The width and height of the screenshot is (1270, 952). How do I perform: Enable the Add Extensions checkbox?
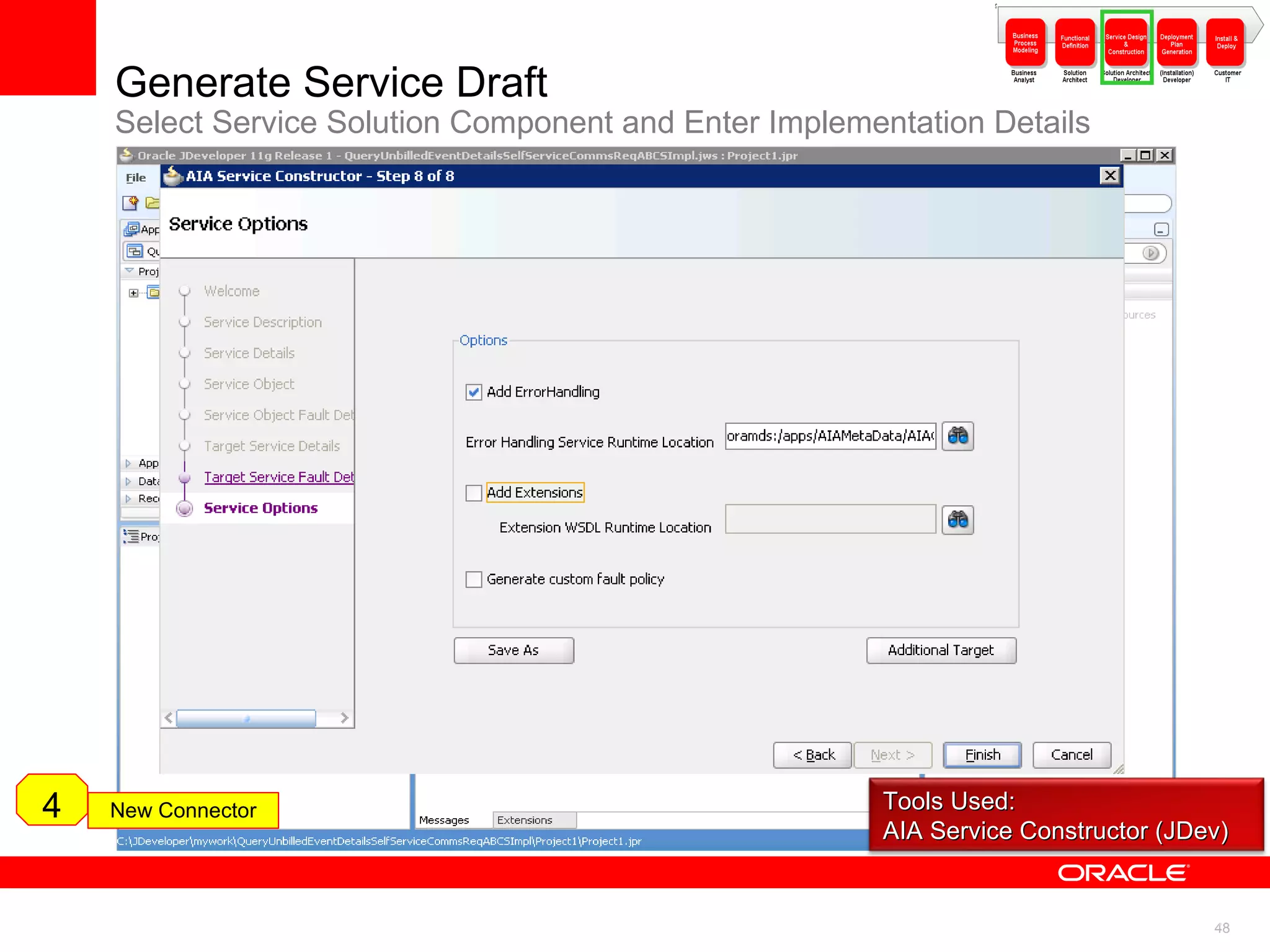pyautogui.click(x=474, y=493)
